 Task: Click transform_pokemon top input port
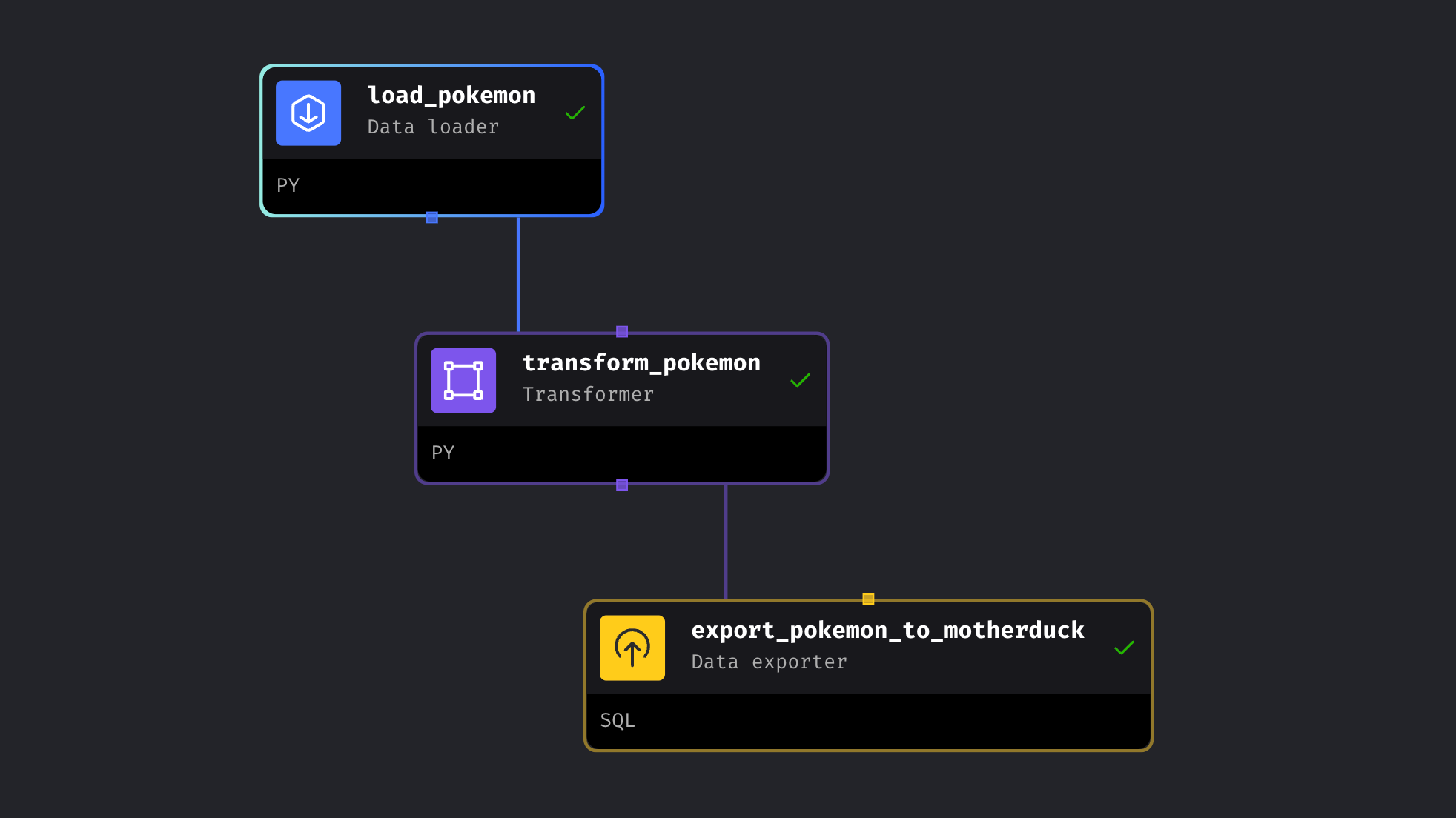pos(622,331)
